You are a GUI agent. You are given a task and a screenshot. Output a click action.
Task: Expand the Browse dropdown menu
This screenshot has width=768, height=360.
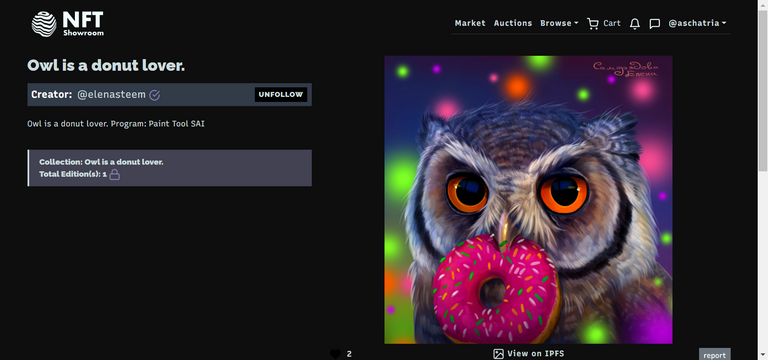(559, 23)
